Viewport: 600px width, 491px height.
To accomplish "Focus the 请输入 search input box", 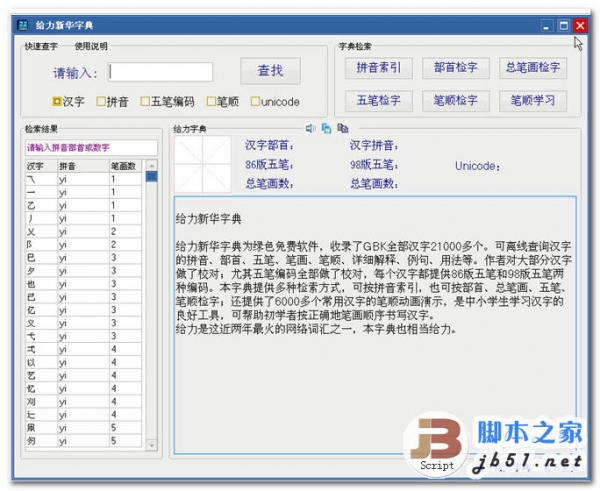I will [x=160, y=72].
